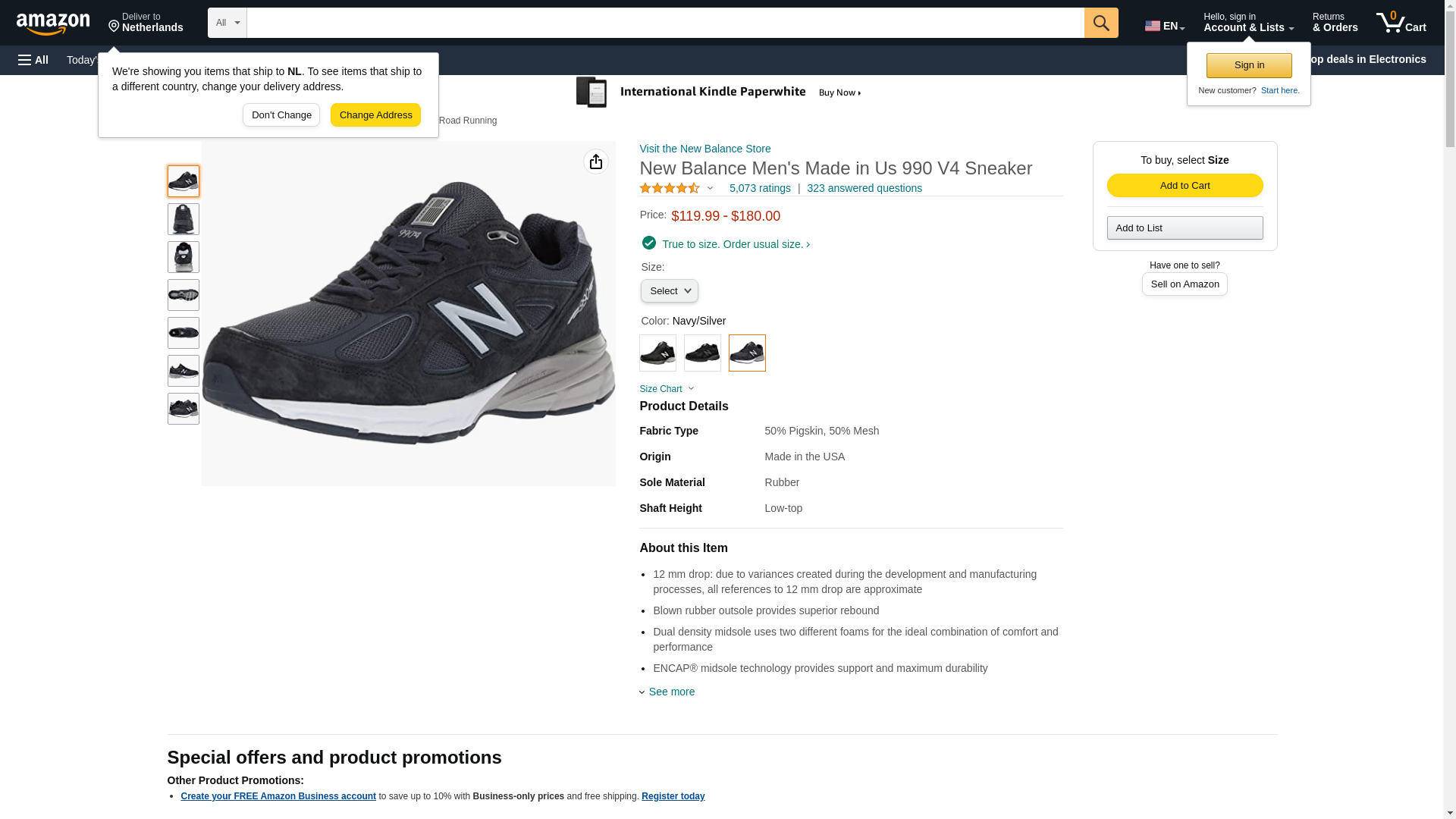
Task: Click the Add to Cart button
Action: click(1184, 186)
